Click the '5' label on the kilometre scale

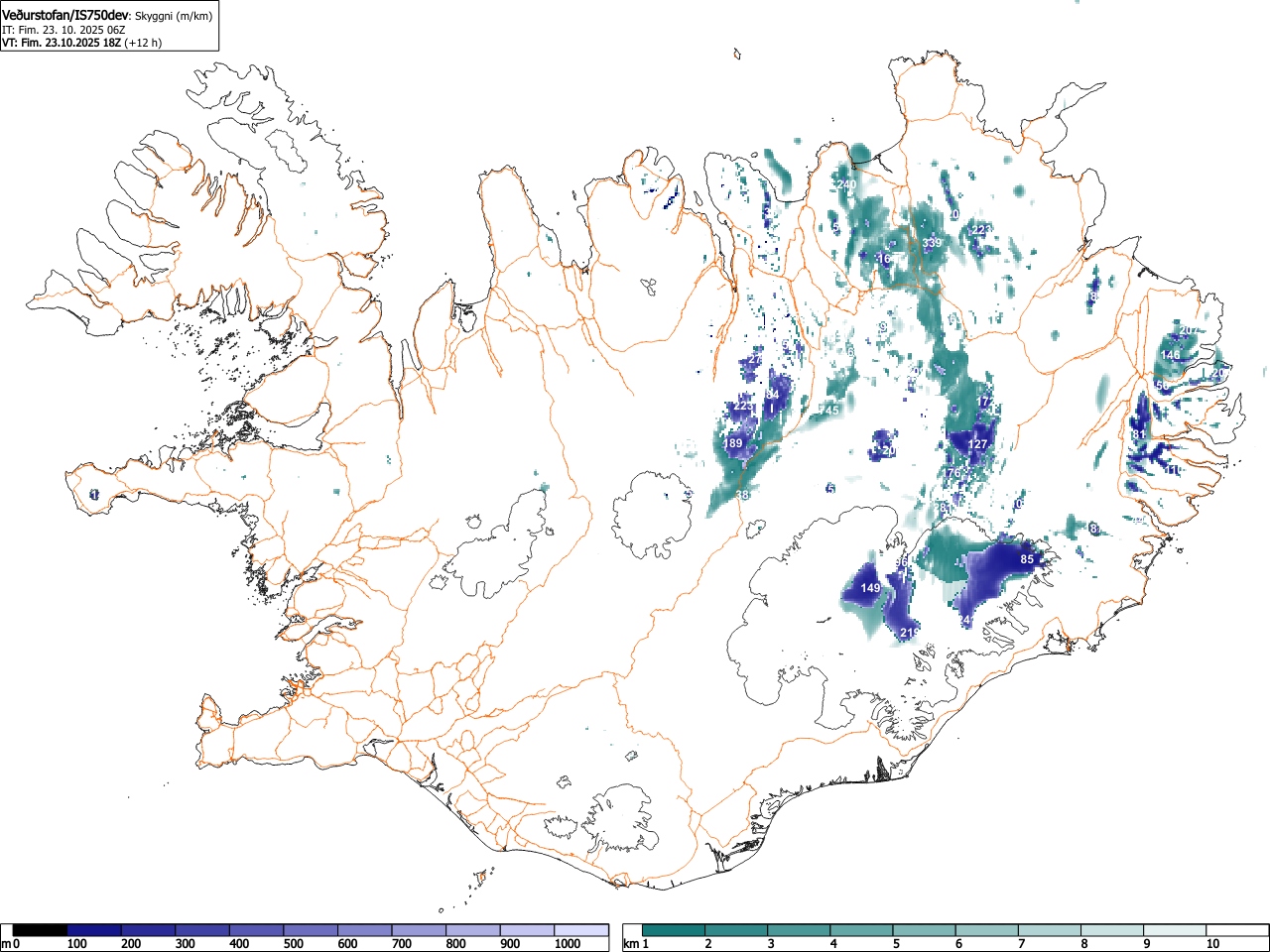(x=895, y=944)
